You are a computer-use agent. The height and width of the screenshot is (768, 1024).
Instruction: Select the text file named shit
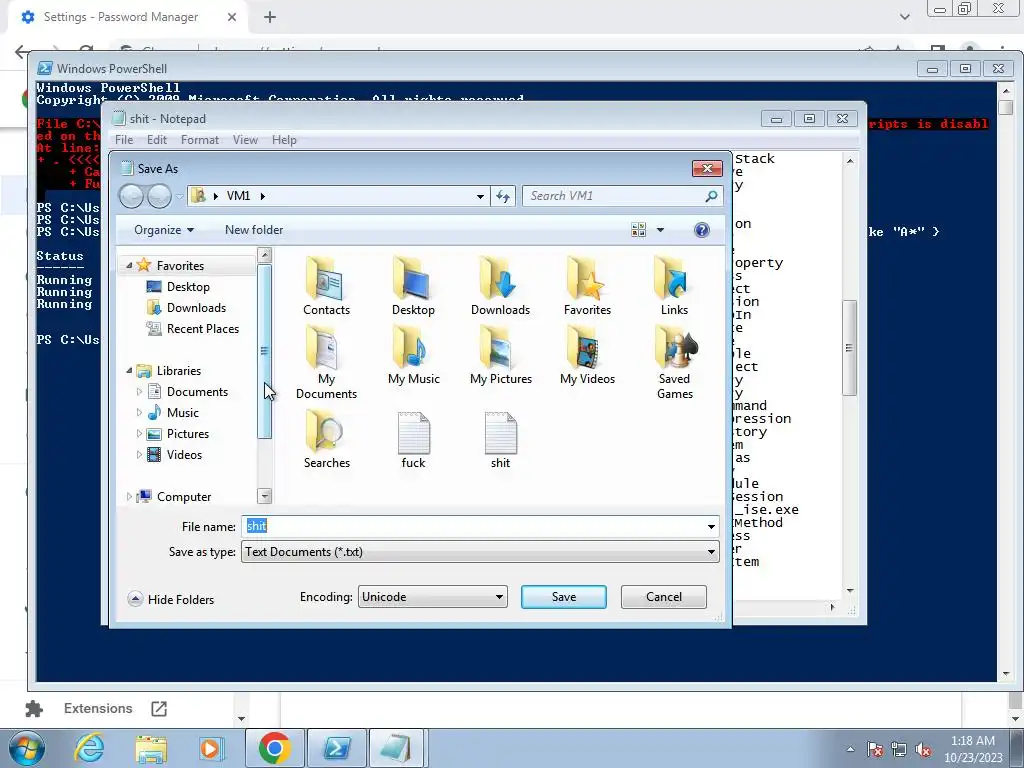tap(500, 439)
